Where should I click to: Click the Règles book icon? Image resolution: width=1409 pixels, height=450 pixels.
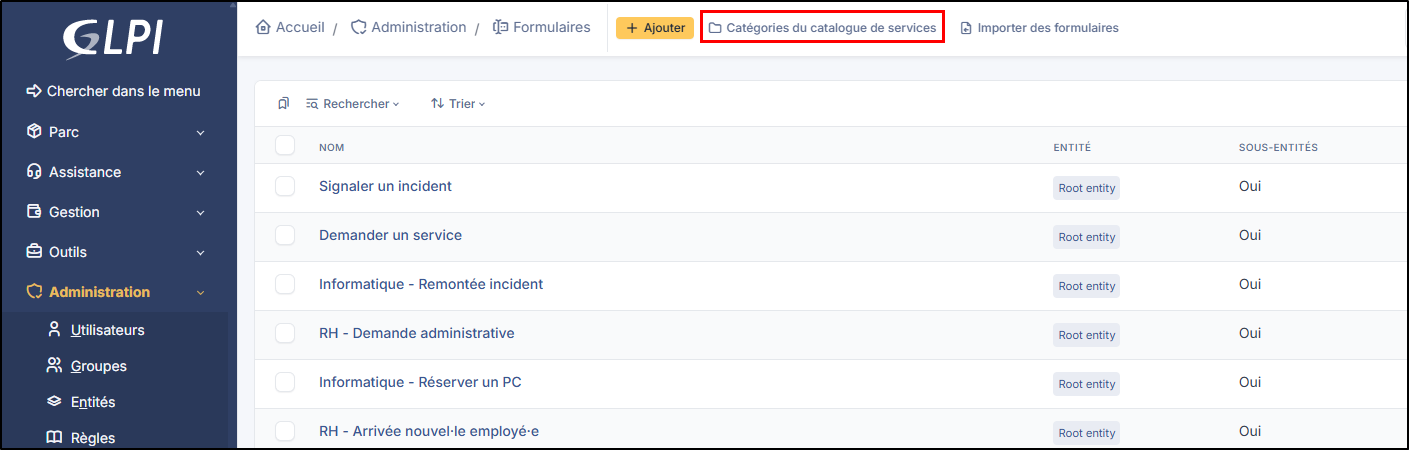point(55,438)
